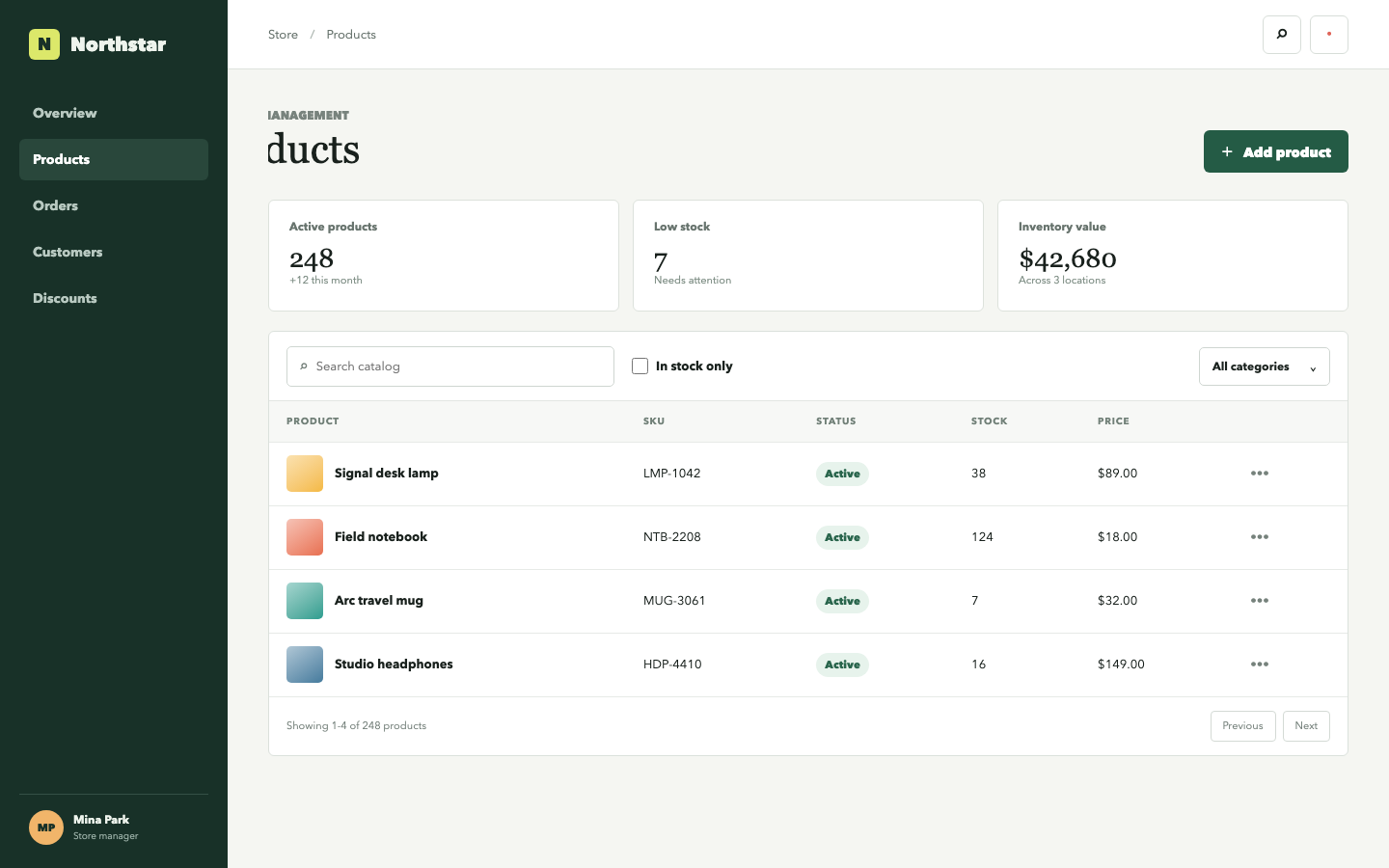This screenshot has height=868, width=1389.
Task: Click SKU NTB-2208
Action: 672,537
